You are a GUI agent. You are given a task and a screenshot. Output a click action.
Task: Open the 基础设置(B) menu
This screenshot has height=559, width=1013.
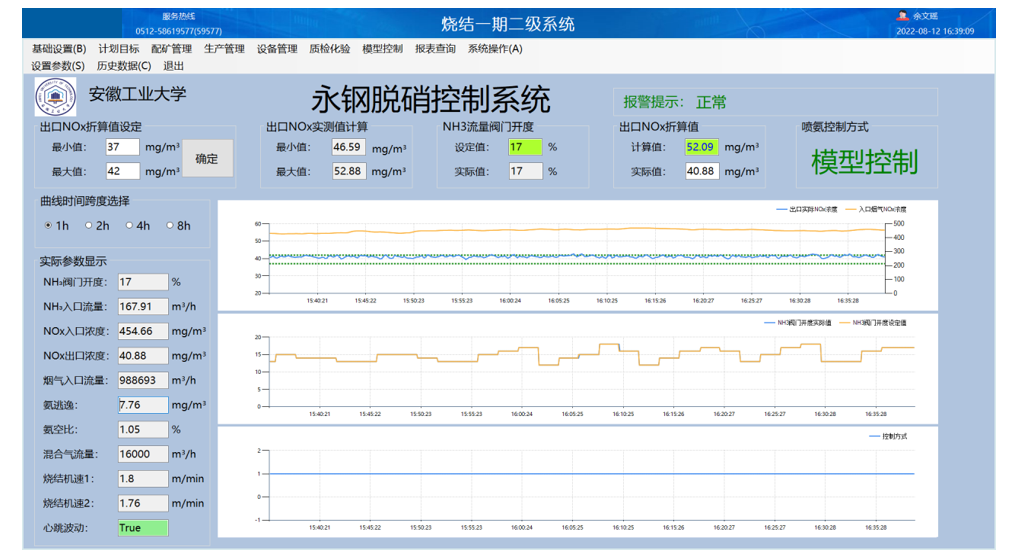point(59,48)
